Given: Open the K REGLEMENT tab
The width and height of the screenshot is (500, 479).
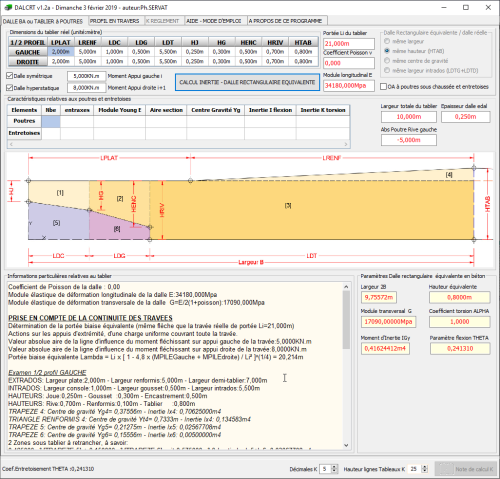Looking at the screenshot, I should click(162, 21).
